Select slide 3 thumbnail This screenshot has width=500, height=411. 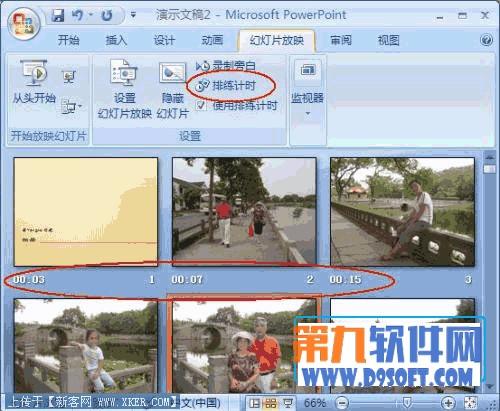pos(402,212)
